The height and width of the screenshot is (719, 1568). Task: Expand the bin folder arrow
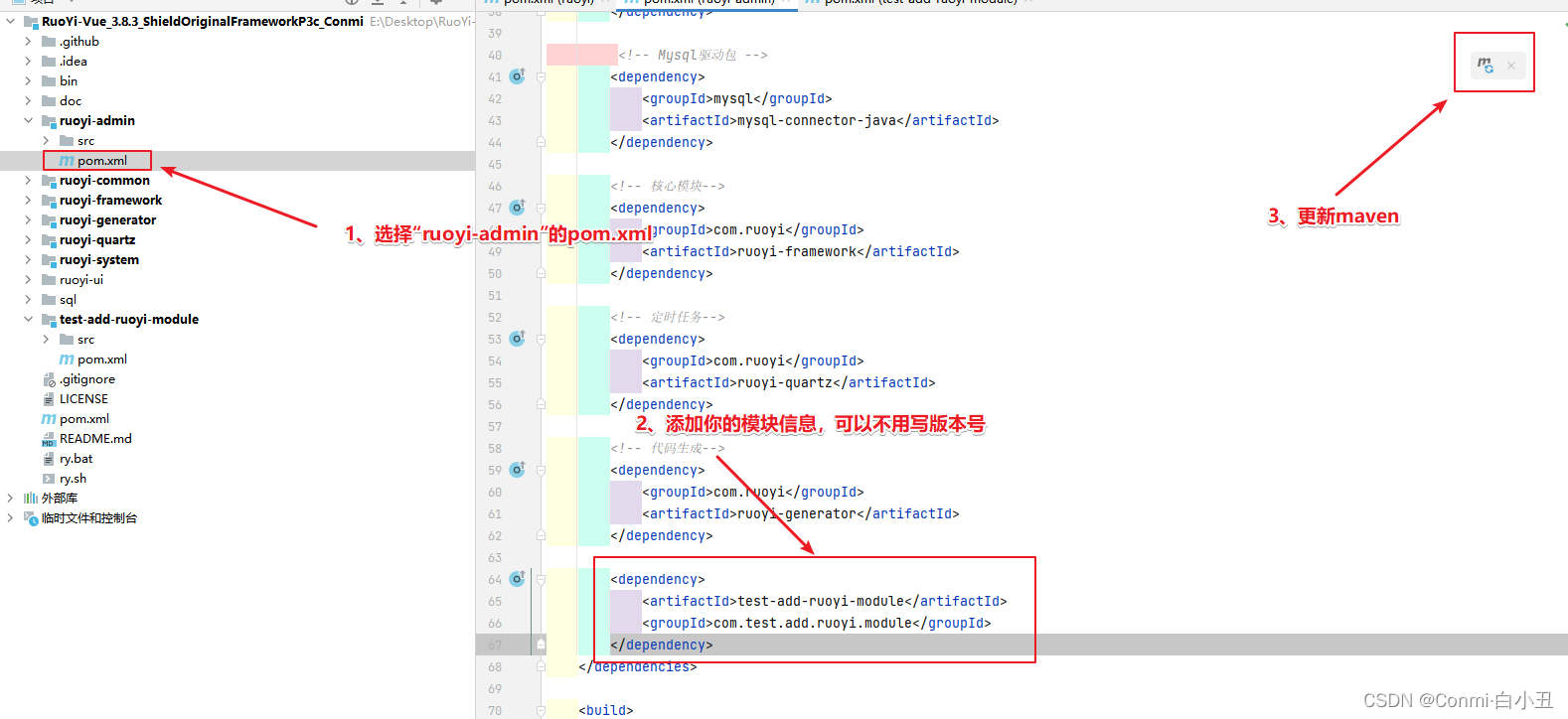click(28, 80)
